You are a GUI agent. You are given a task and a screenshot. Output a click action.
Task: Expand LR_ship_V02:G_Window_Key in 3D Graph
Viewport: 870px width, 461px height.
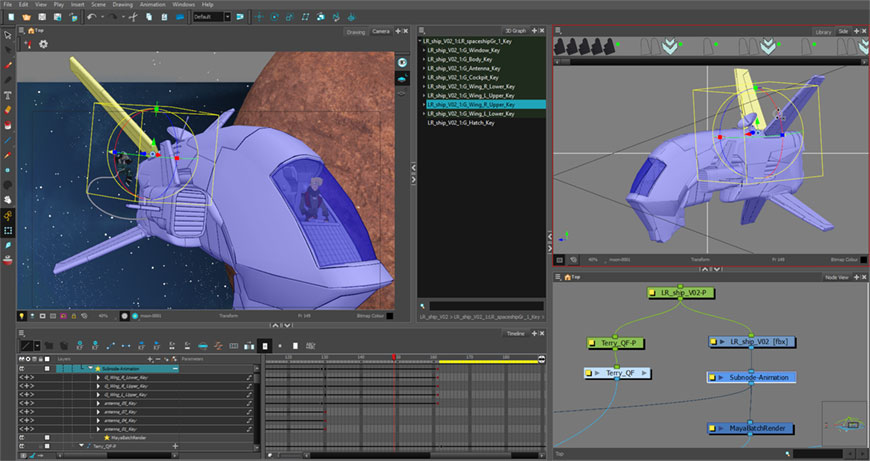(424, 50)
